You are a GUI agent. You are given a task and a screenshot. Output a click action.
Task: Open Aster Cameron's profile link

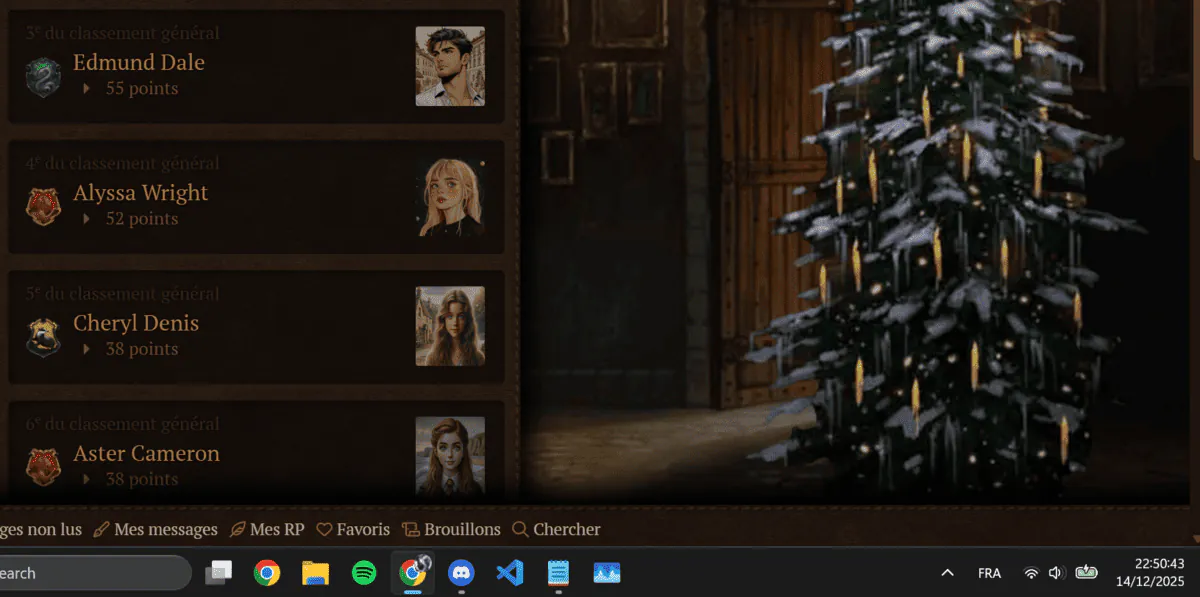(146, 453)
